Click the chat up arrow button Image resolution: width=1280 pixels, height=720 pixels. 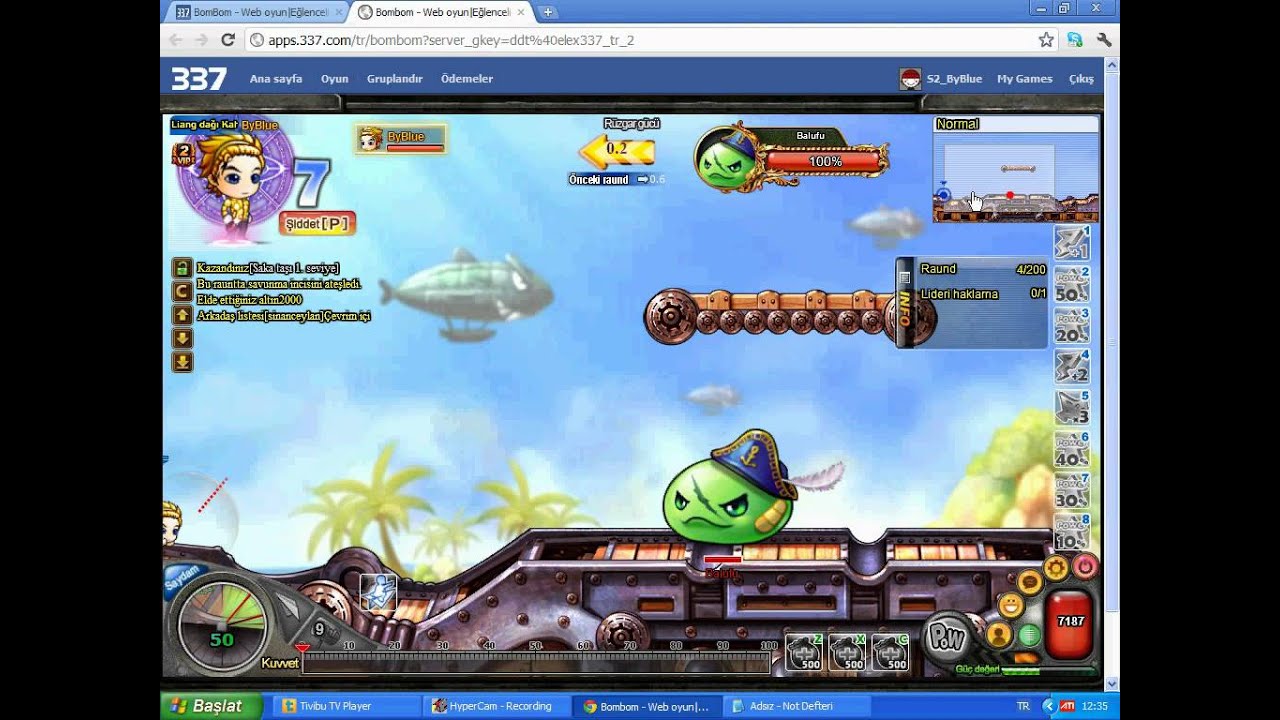tap(182, 315)
